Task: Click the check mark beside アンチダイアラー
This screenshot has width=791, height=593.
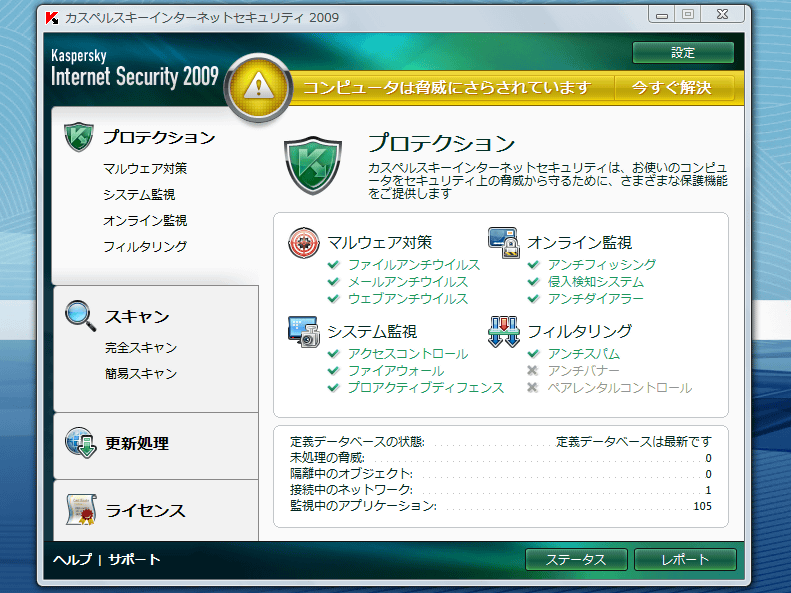Action: pos(534,299)
